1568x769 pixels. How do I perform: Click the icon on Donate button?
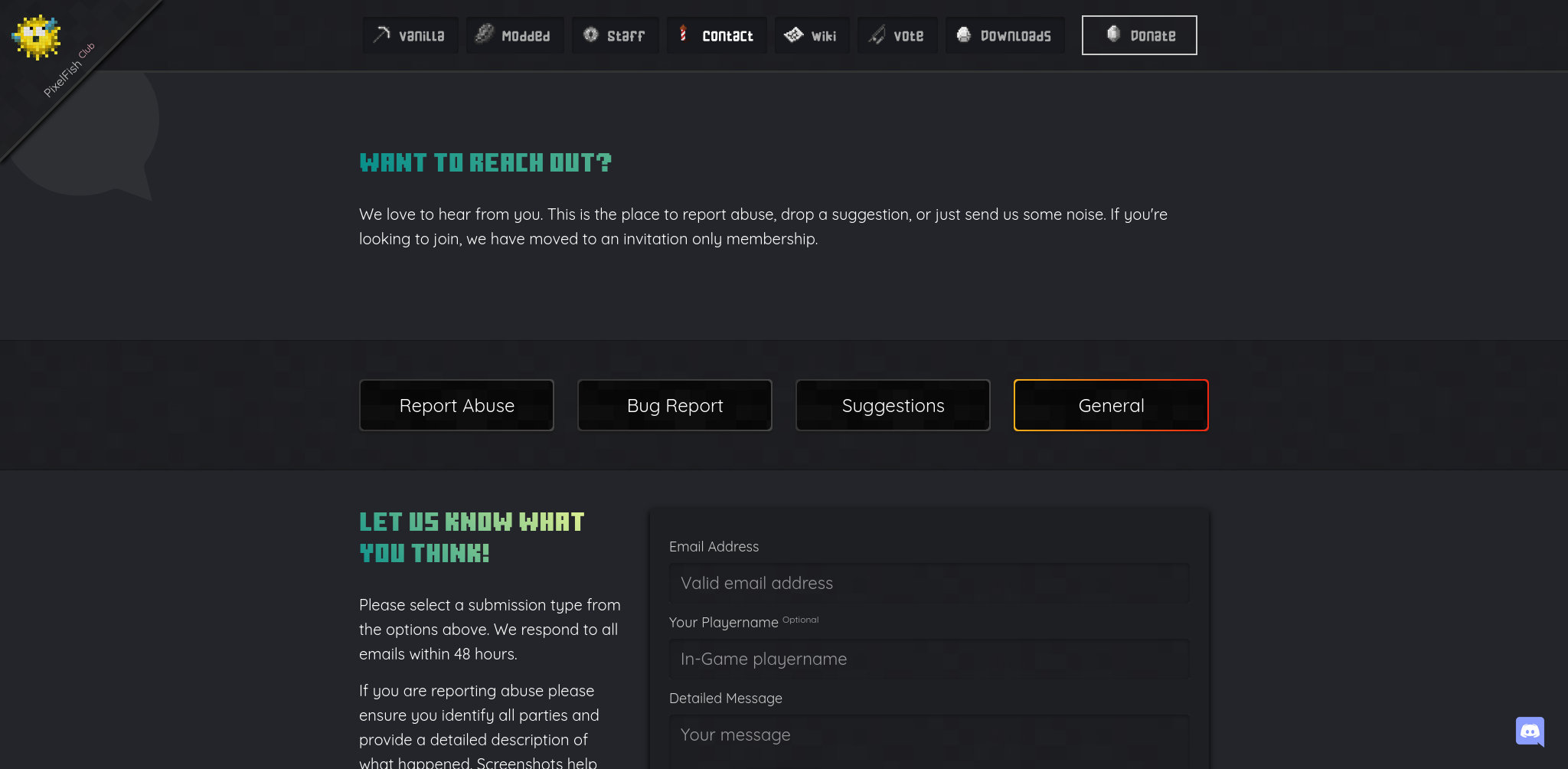(x=1113, y=34)
